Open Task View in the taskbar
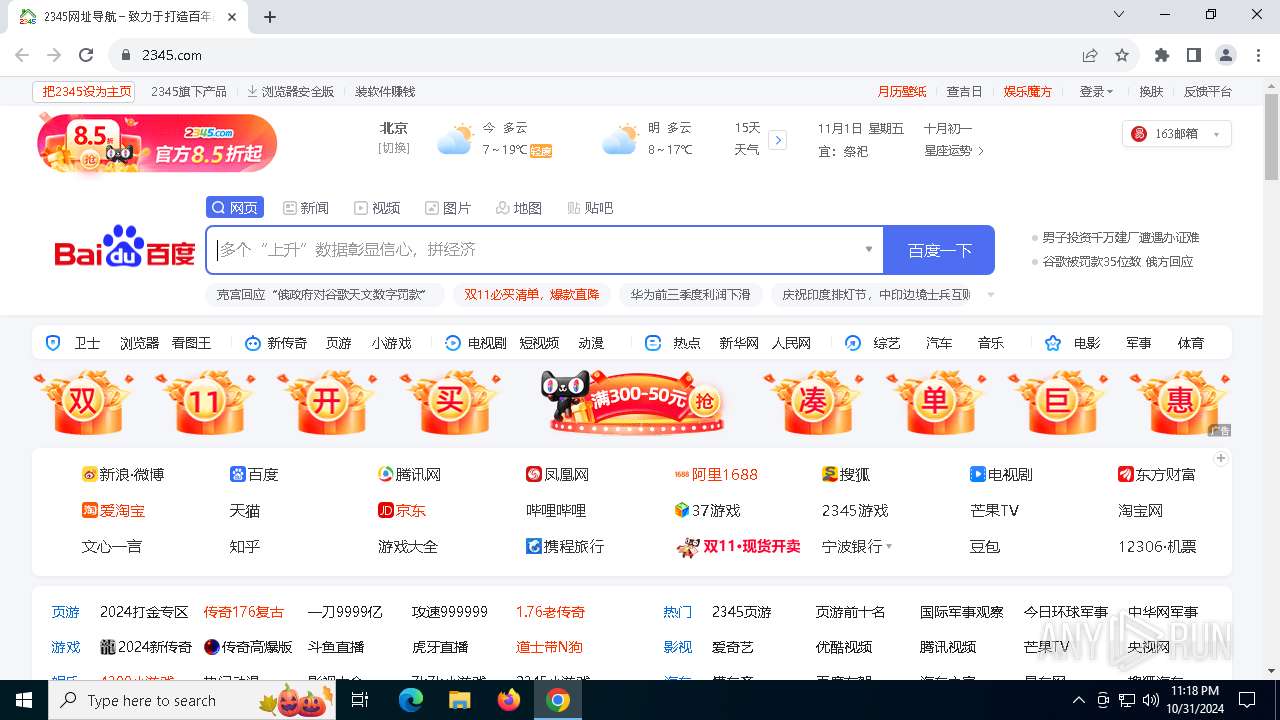The height and width of the screenshot is (720, 1280). 360,700
